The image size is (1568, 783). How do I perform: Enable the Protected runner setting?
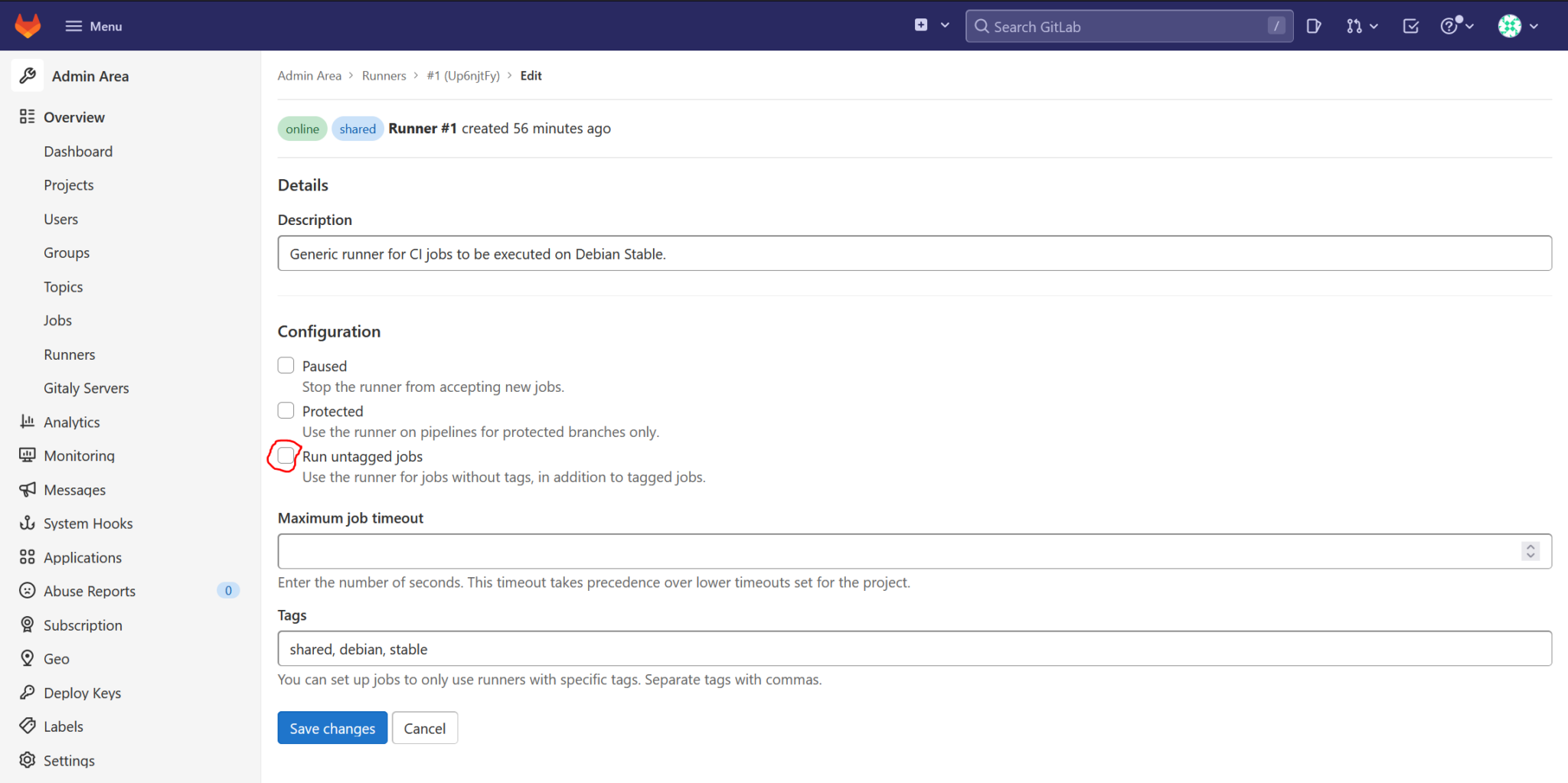[x=285, y=410]
